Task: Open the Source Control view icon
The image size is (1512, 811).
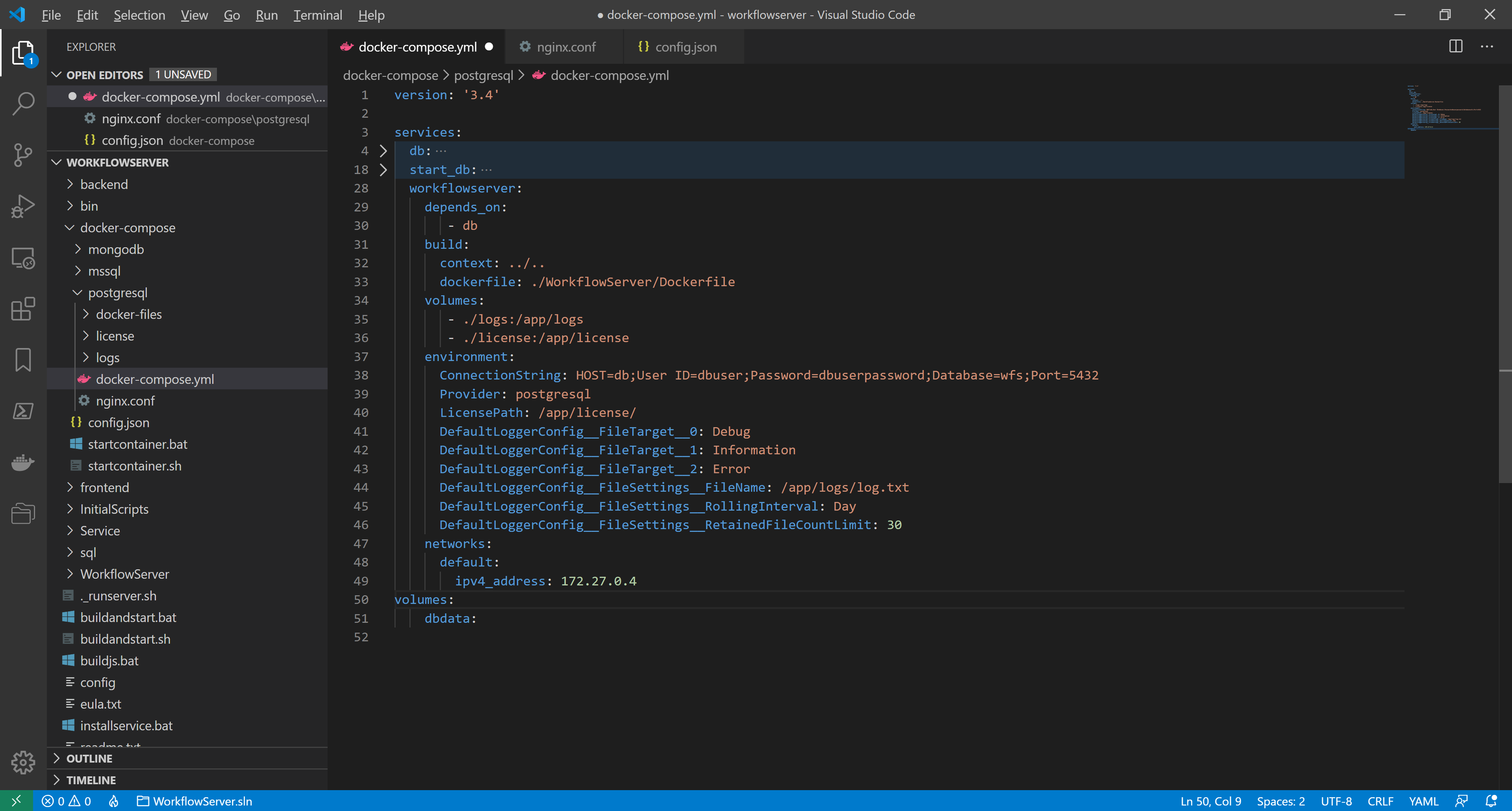Action: click(23, 155)
